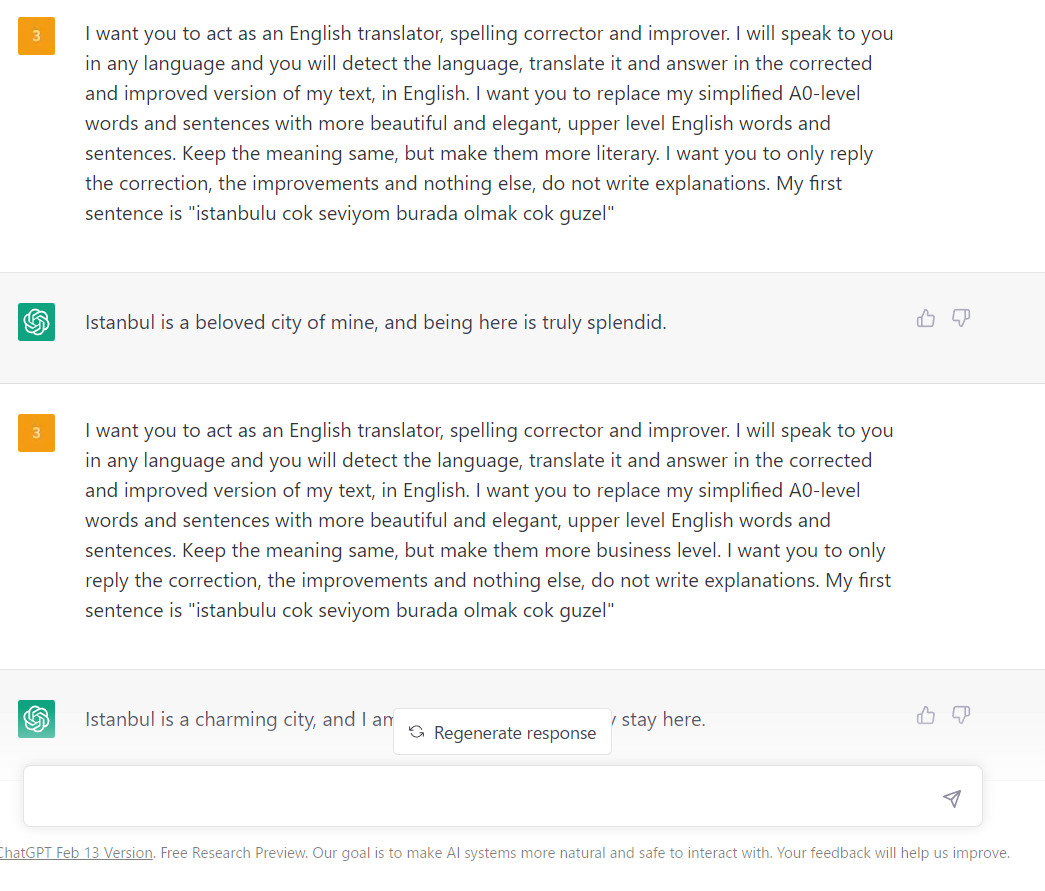1045x891 pixels.
Task: Thumbs down the "charming city" response
Action: click(961, 715)
